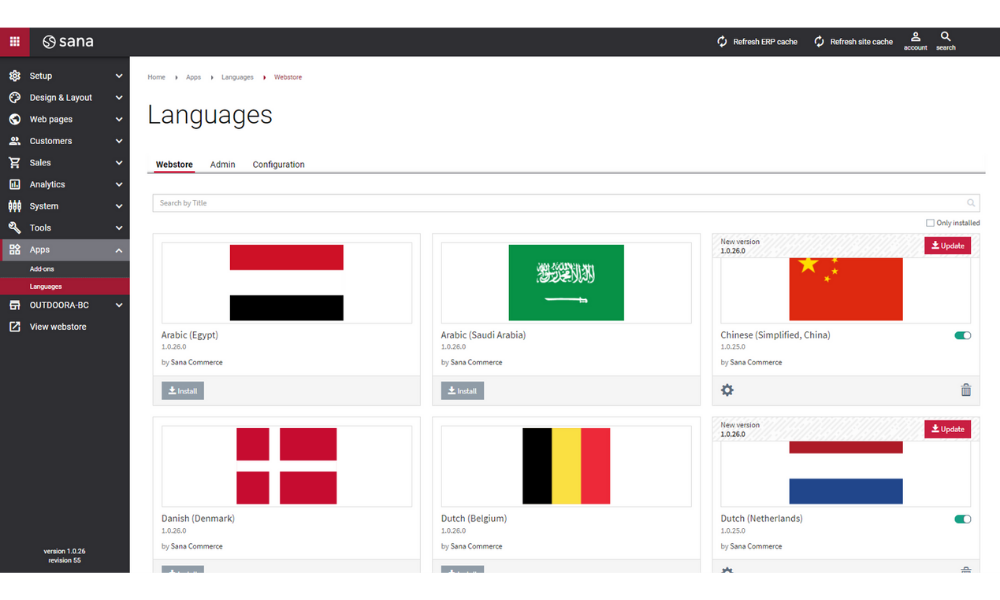Image resolution: width=1000 pixels, height=600 pixels.
Task: Click the Danish (Denmark) title text
Action: [198, 518]
